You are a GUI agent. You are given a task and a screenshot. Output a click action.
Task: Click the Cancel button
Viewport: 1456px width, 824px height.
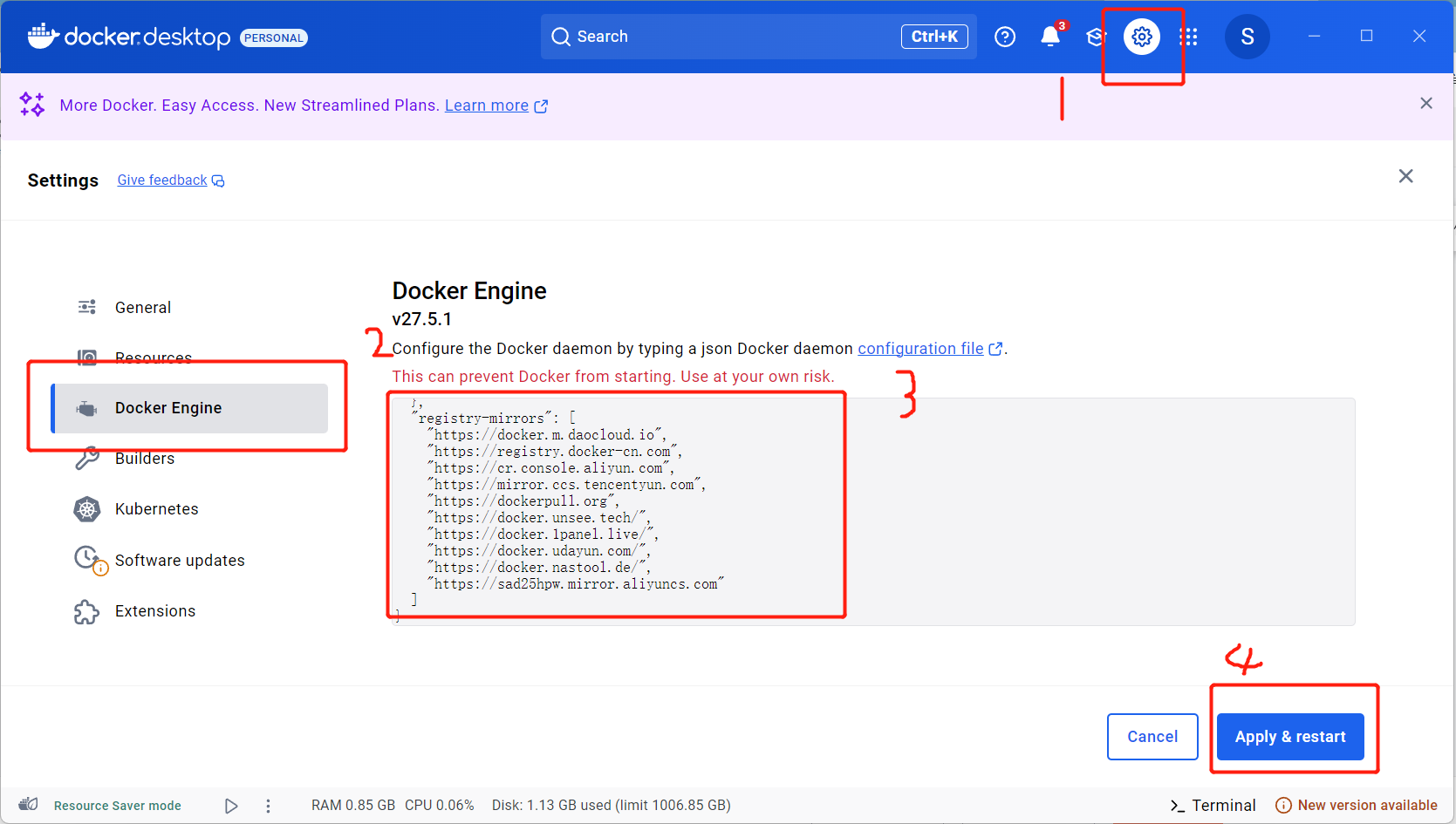point(1152,737)
